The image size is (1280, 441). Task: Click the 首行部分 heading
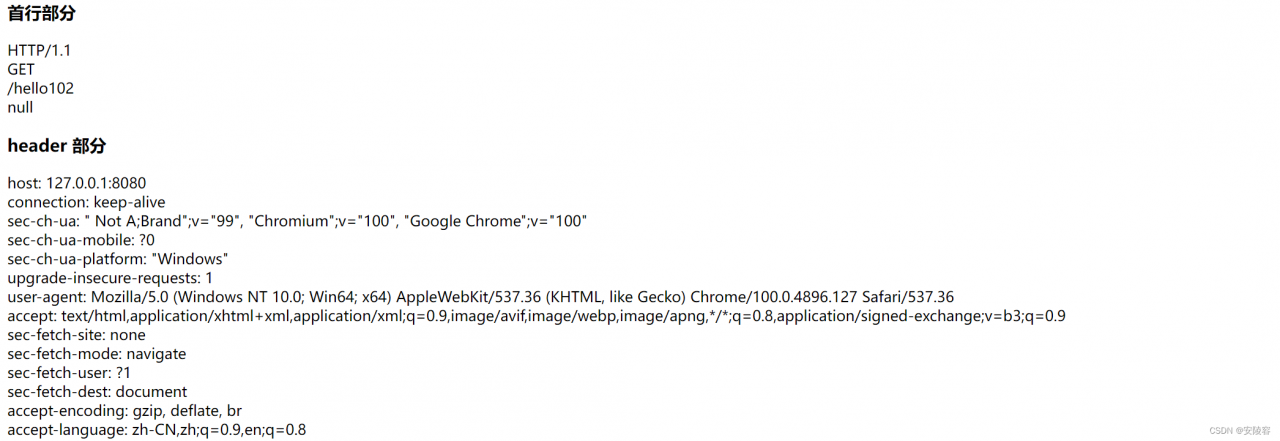41,14
